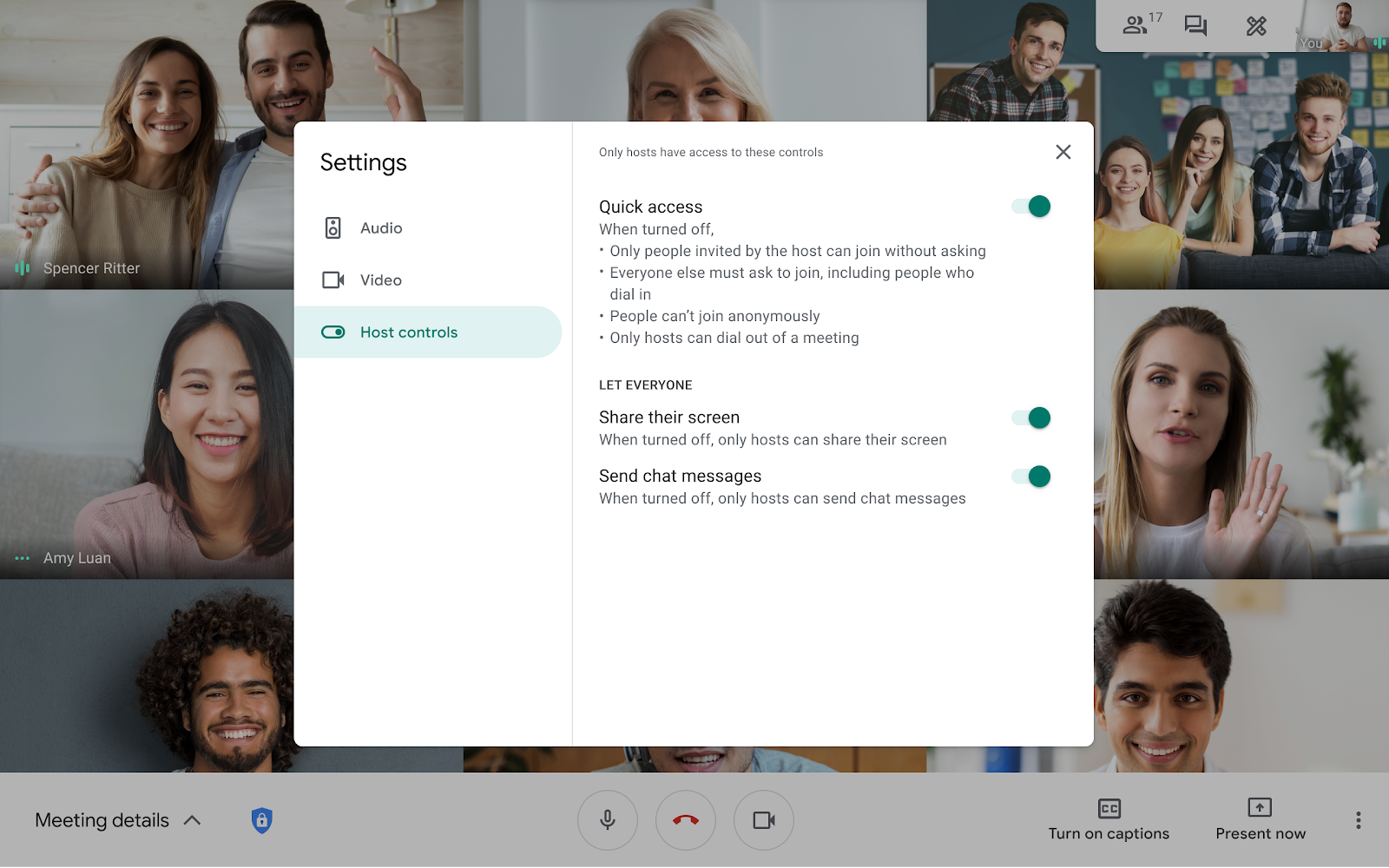This screenshot has width=1389, height=868.
Task: Mute the microphone
Action: pos(607,819)
